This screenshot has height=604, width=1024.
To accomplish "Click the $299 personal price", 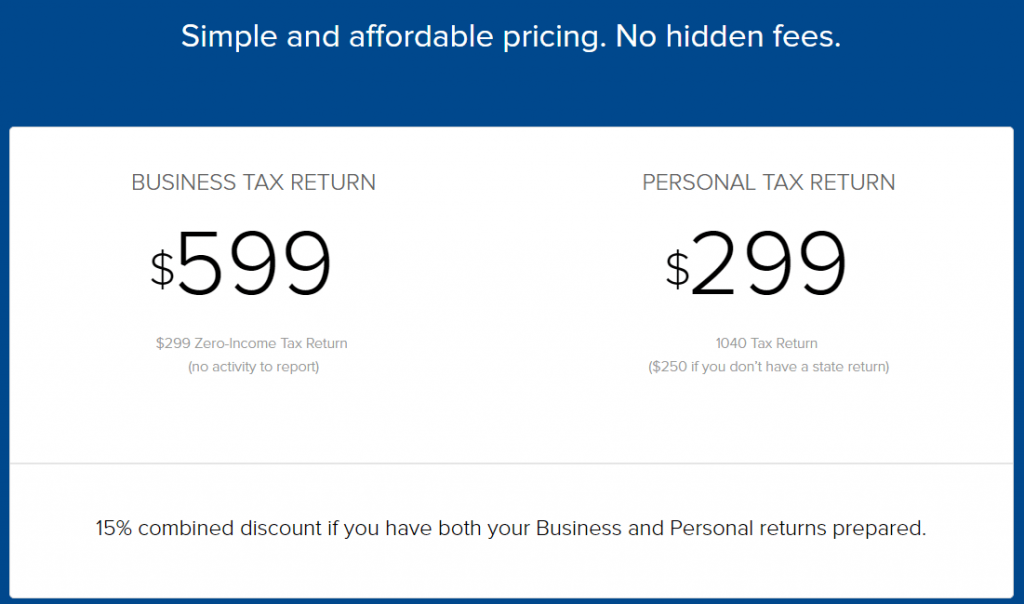I will 756,264.
